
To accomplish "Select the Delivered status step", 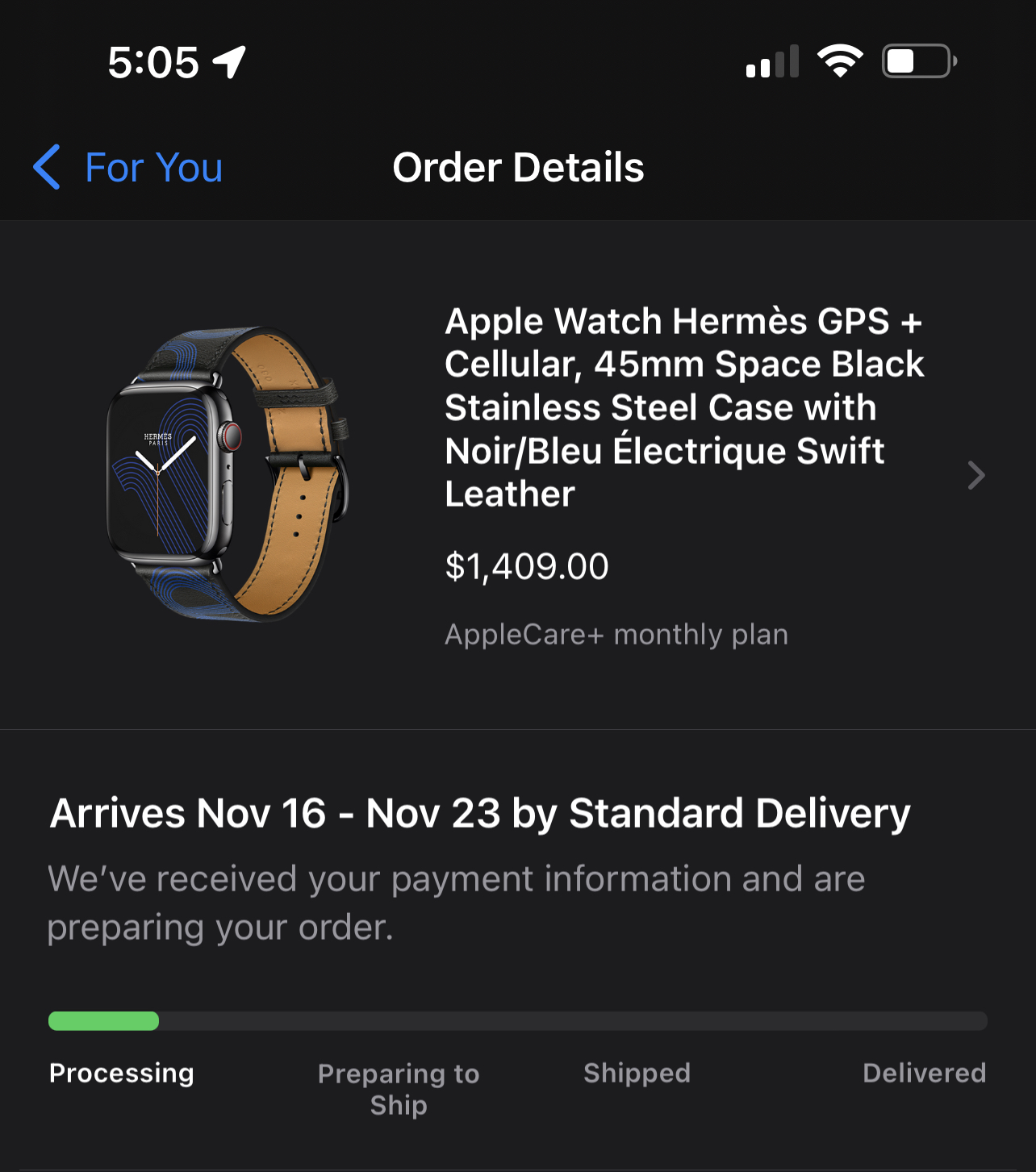I will click(x=924, y=1073).
